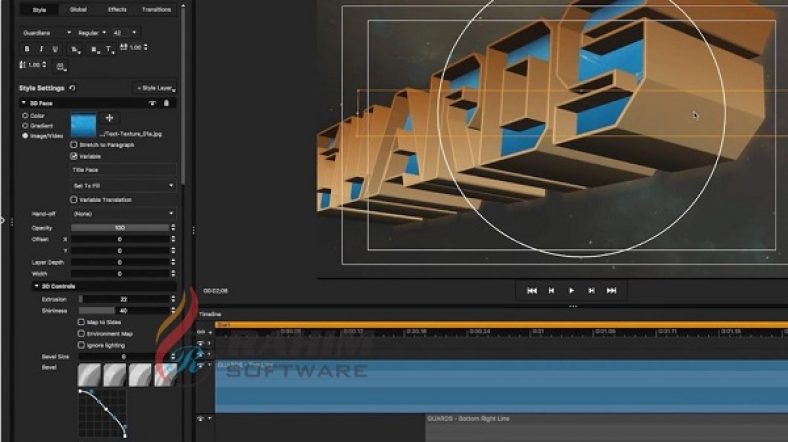This screenshot has height=442, width=788.
Task: Click the Bold text formatting icon
Action: click(x=27, y=48)
